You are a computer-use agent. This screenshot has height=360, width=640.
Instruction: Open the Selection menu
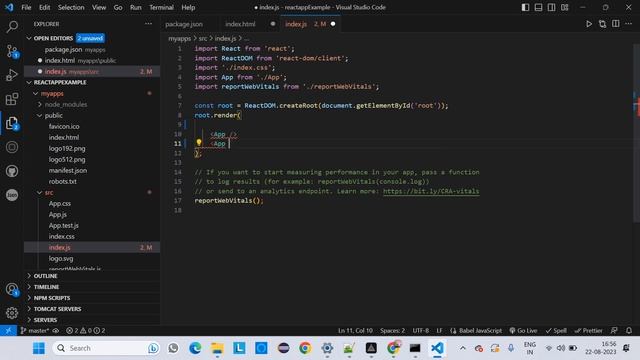[71, 7]
